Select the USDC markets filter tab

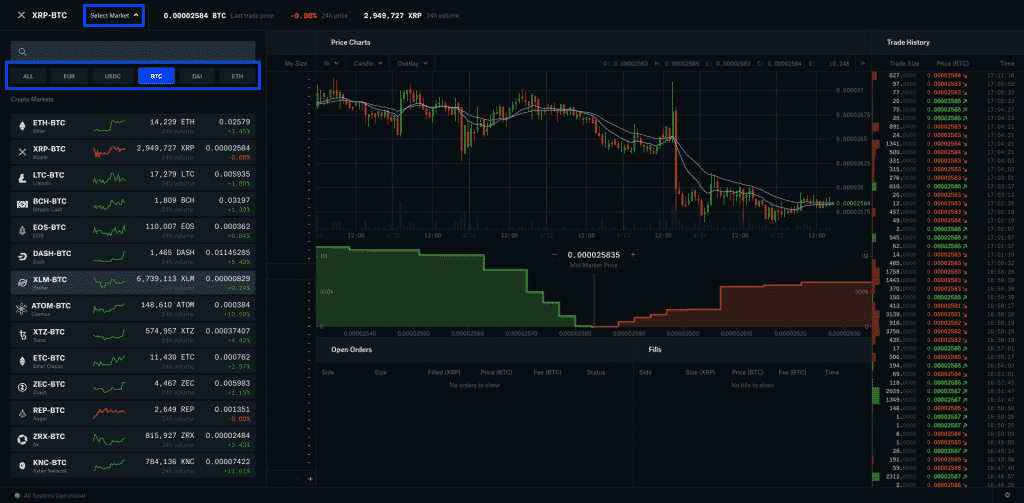(112, 76)
